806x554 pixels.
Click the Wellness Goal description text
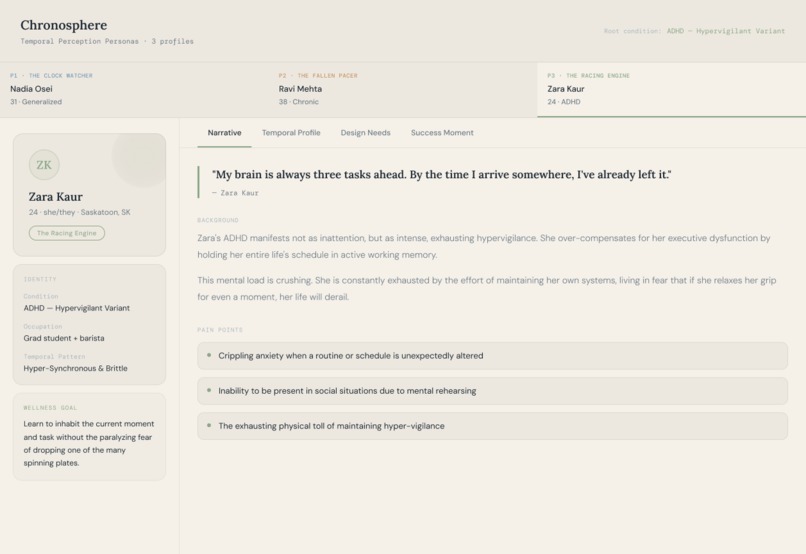tap(89, 444)
